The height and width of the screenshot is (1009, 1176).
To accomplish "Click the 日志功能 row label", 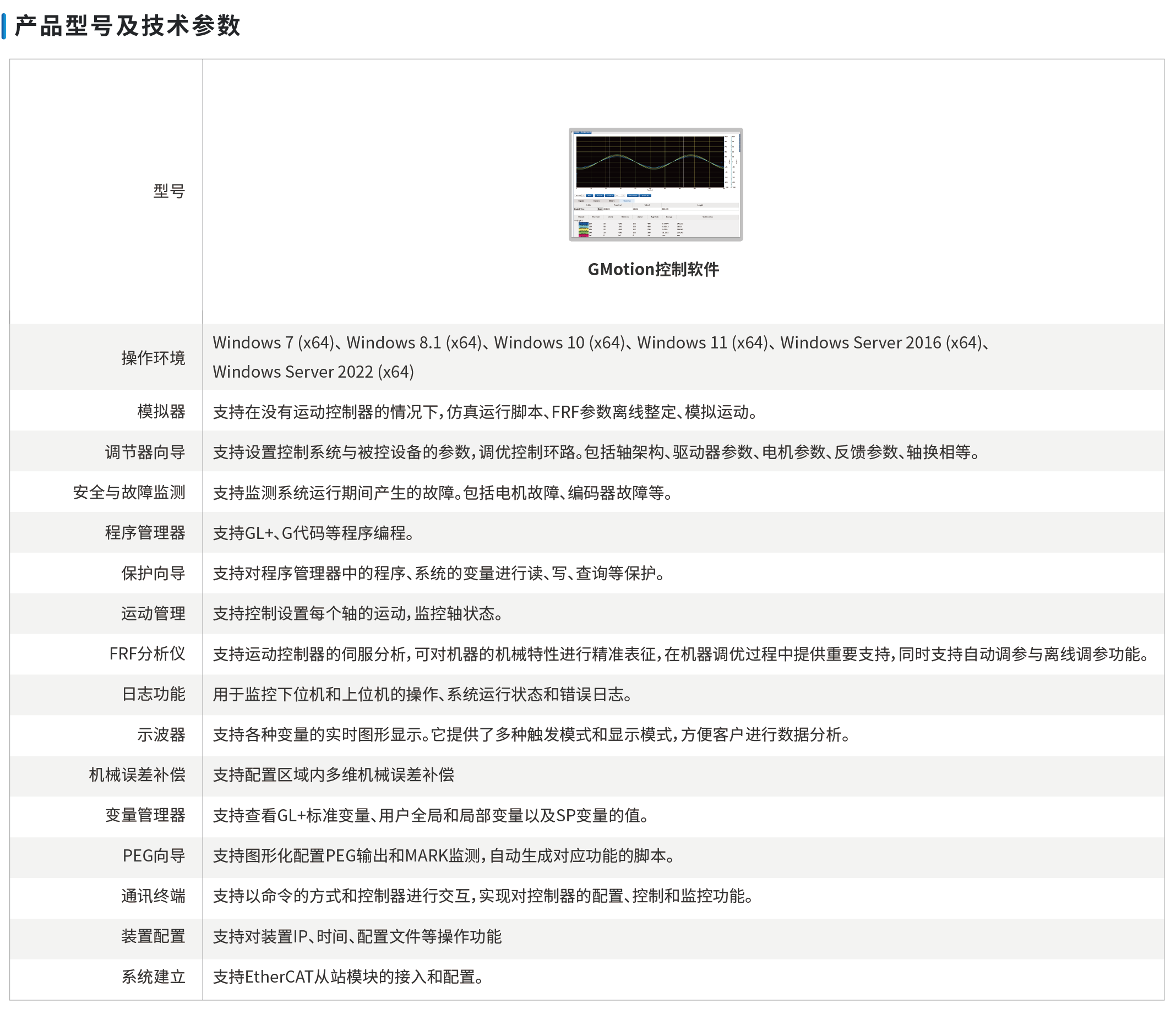I will (x=153, y=694).
